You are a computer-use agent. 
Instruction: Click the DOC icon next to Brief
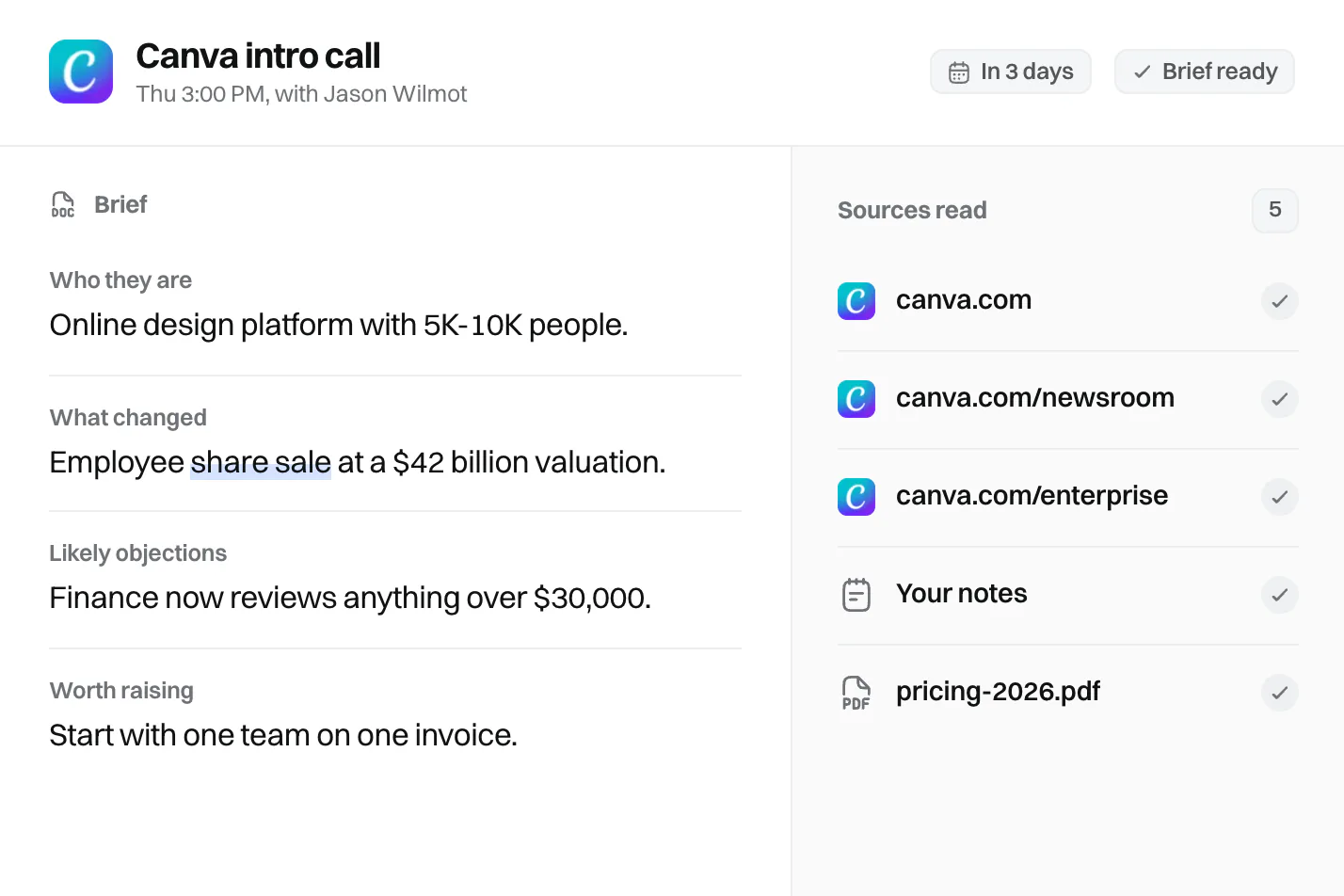tap(63, 205)
